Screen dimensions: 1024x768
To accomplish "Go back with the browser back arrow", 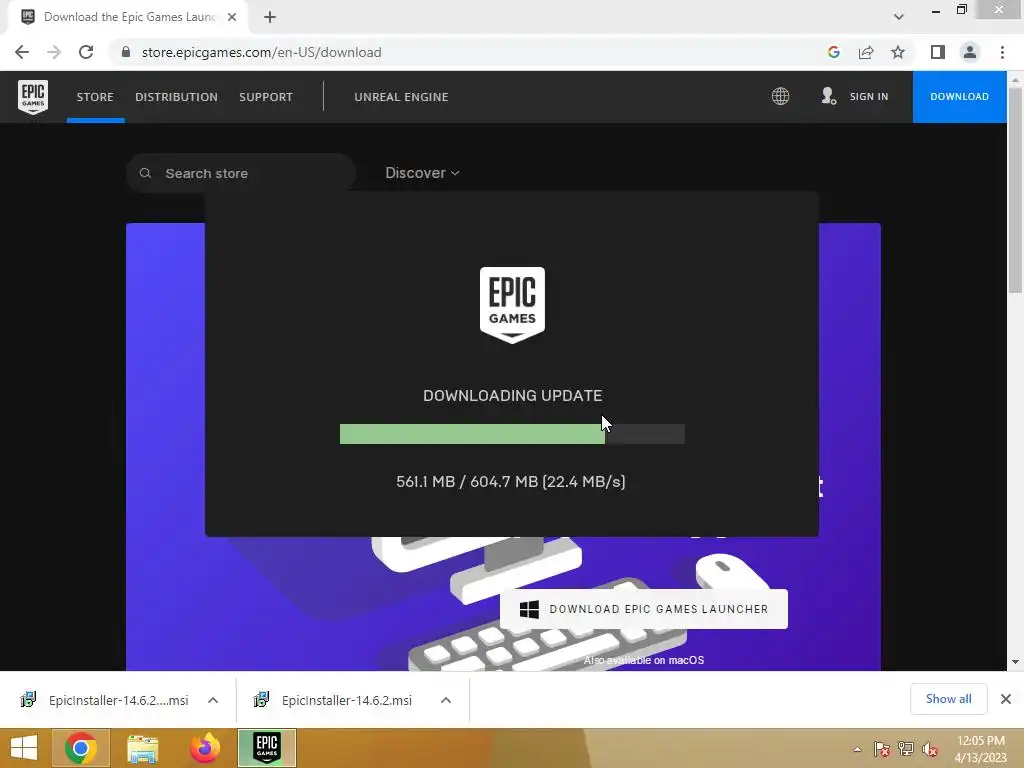I will click(22, 52).
